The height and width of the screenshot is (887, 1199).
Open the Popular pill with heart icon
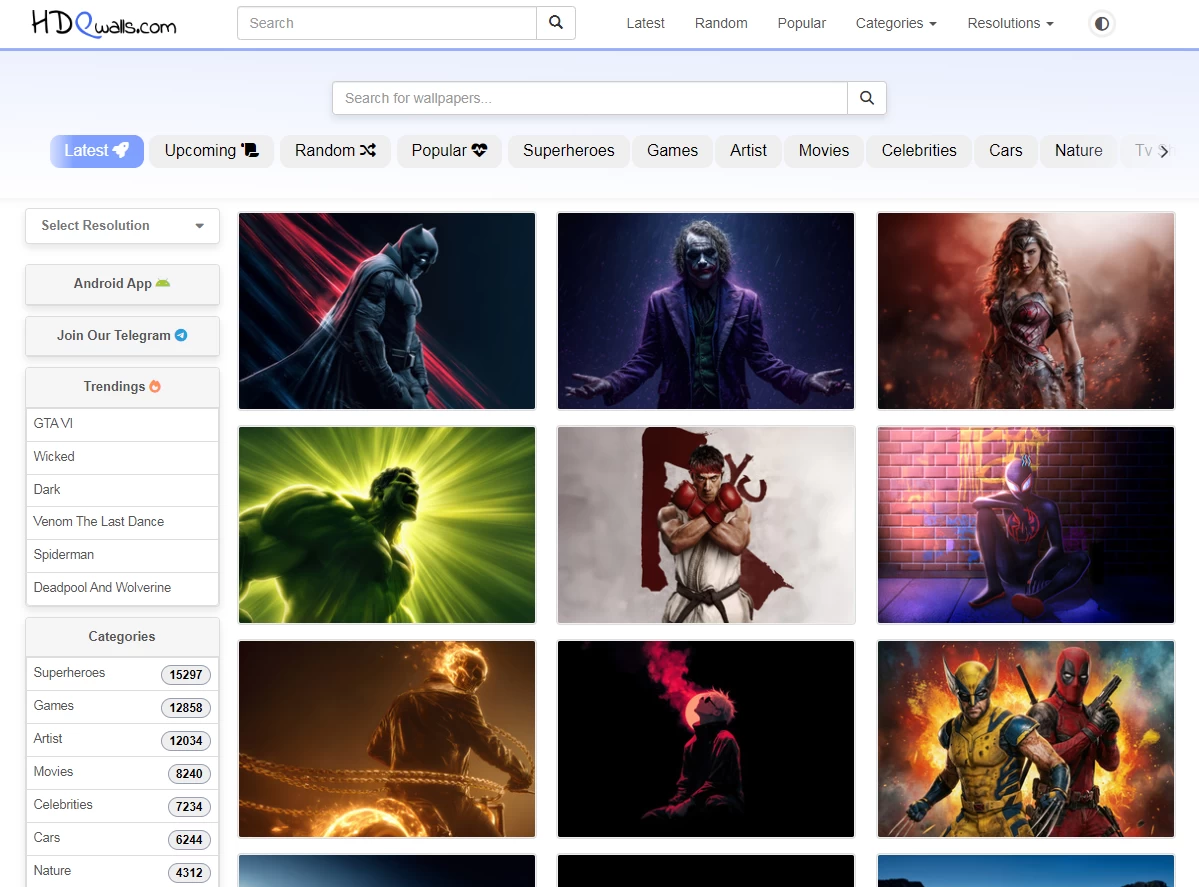[449, 151]
